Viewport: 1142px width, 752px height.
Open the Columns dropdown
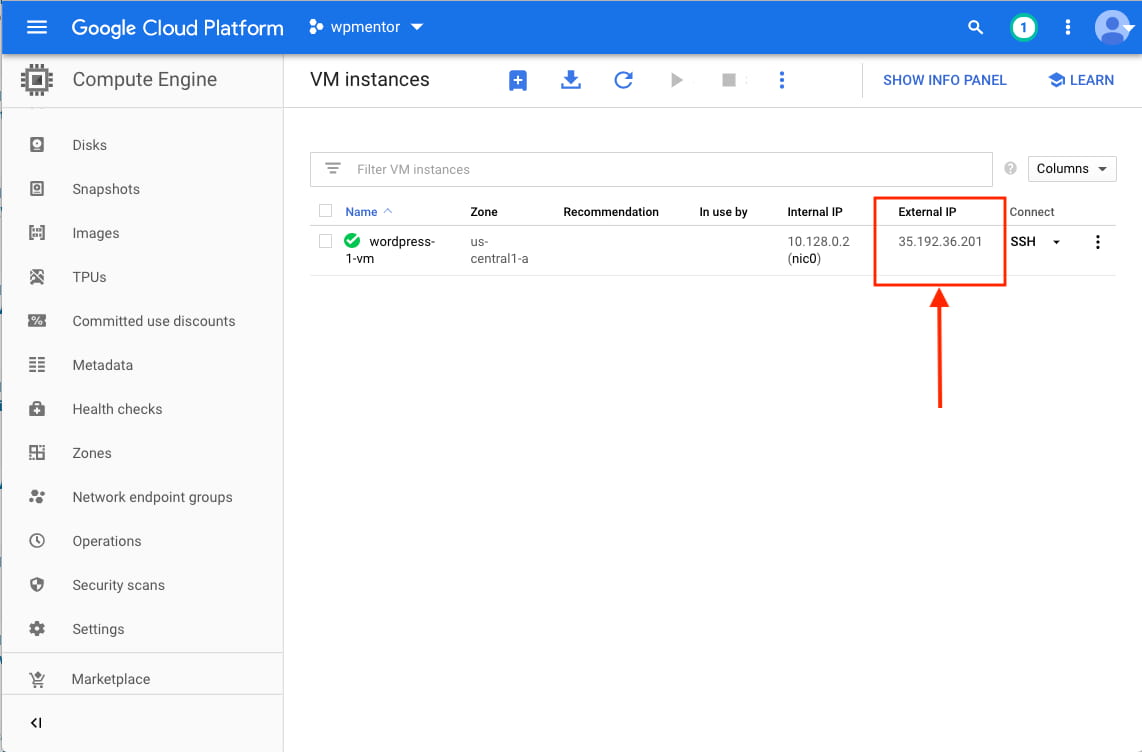click(1071, 169)
